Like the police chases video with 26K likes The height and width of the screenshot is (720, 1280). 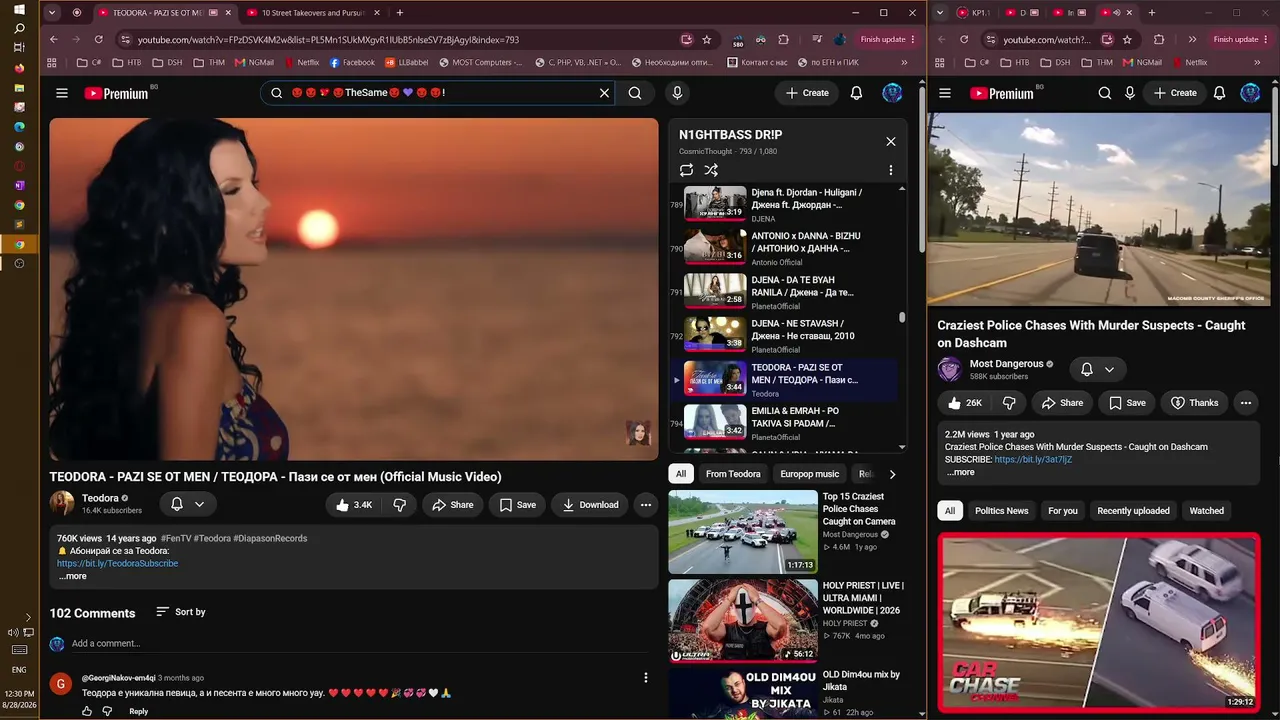966,403
